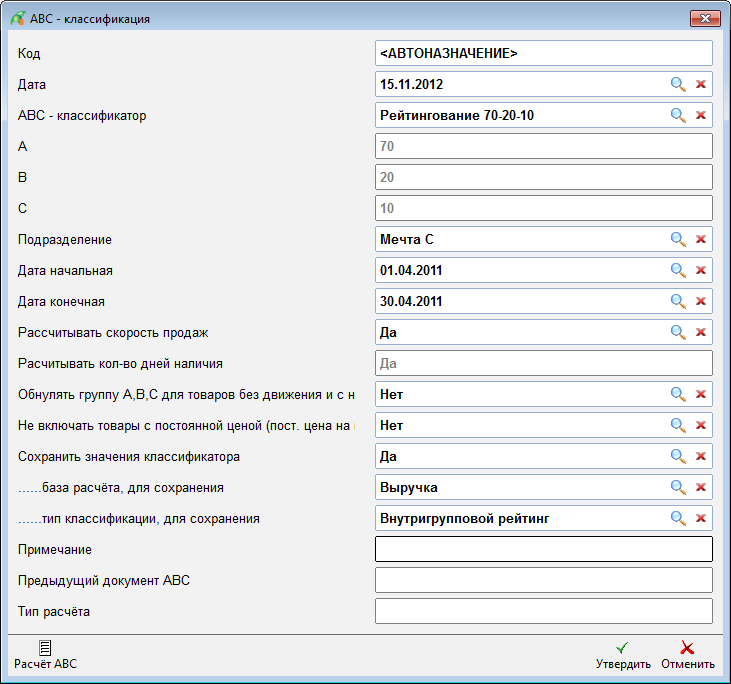731x684 pixels.
Task: Open lookup for ABC - классификатор field
Action: [678, 116]
